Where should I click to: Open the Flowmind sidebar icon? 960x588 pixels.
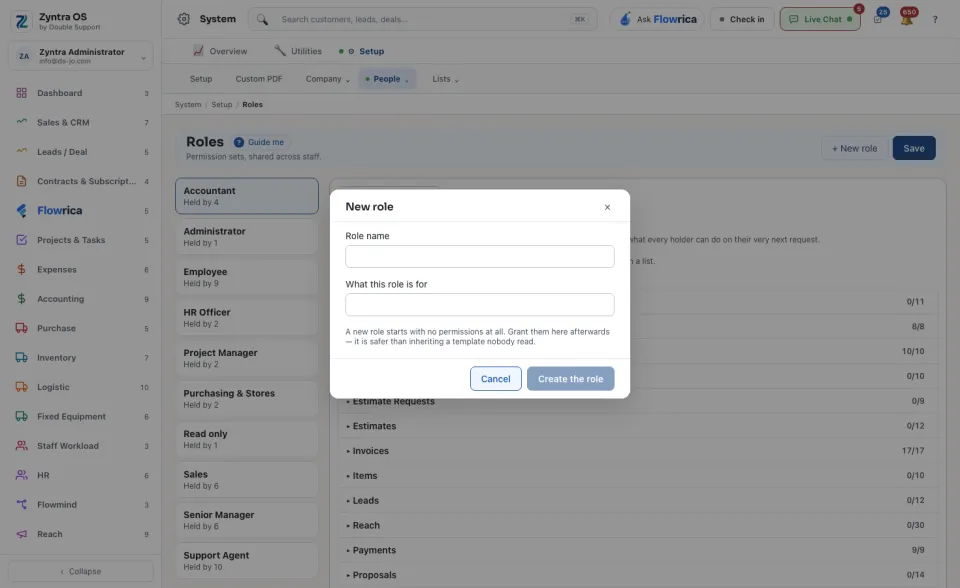point(21,505)
